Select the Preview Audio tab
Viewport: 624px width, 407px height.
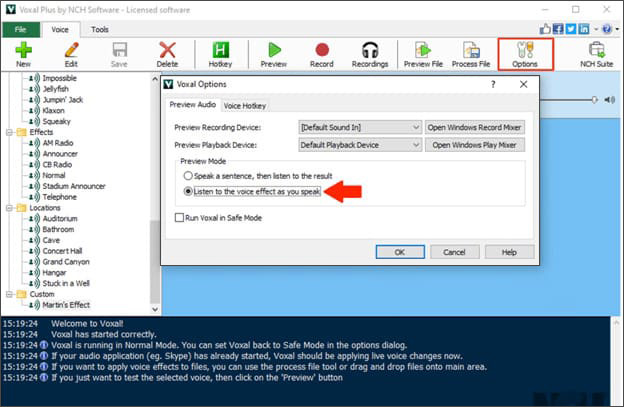pyautogui.click(x=193, y=104)
